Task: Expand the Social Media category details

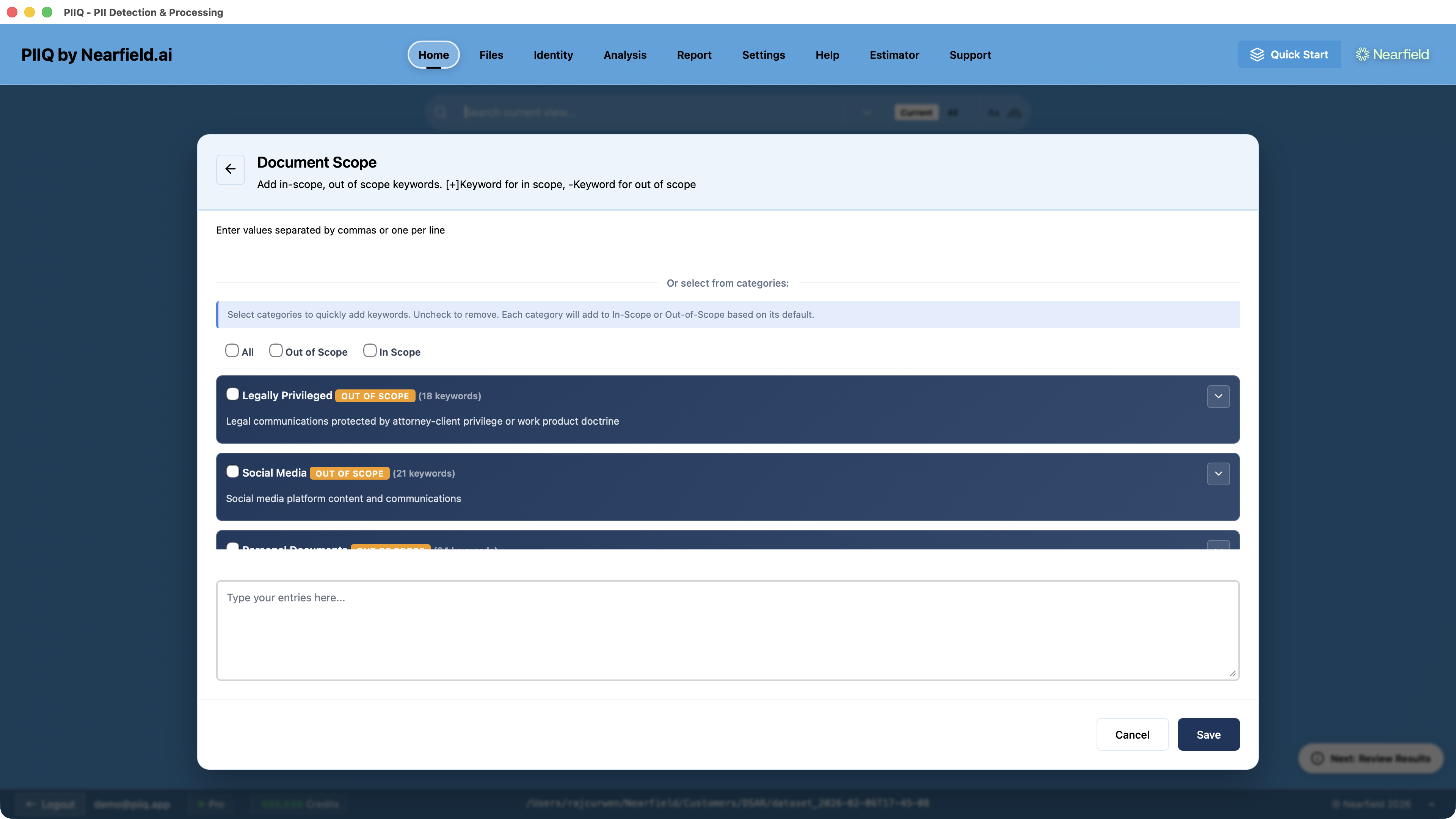Action: tap(1219, 474)
